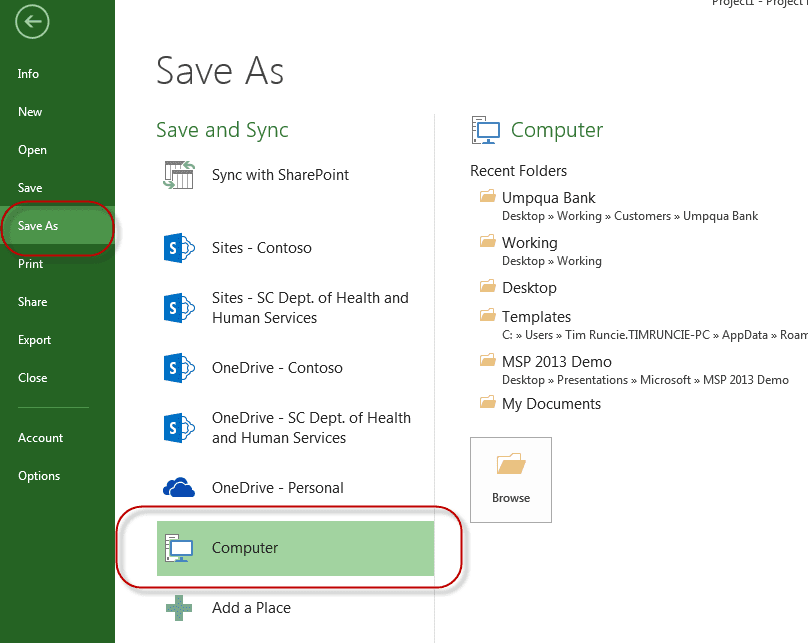Open the Desktop recent folder
The width and height of the screenshot is (808, 643).
529,287
